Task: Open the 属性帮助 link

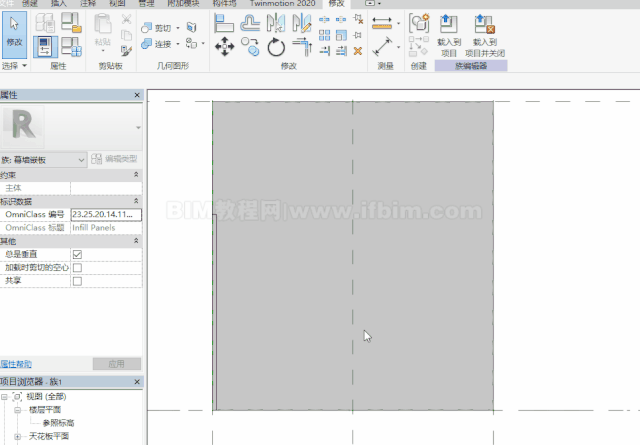Action: [x=16, y=364]
